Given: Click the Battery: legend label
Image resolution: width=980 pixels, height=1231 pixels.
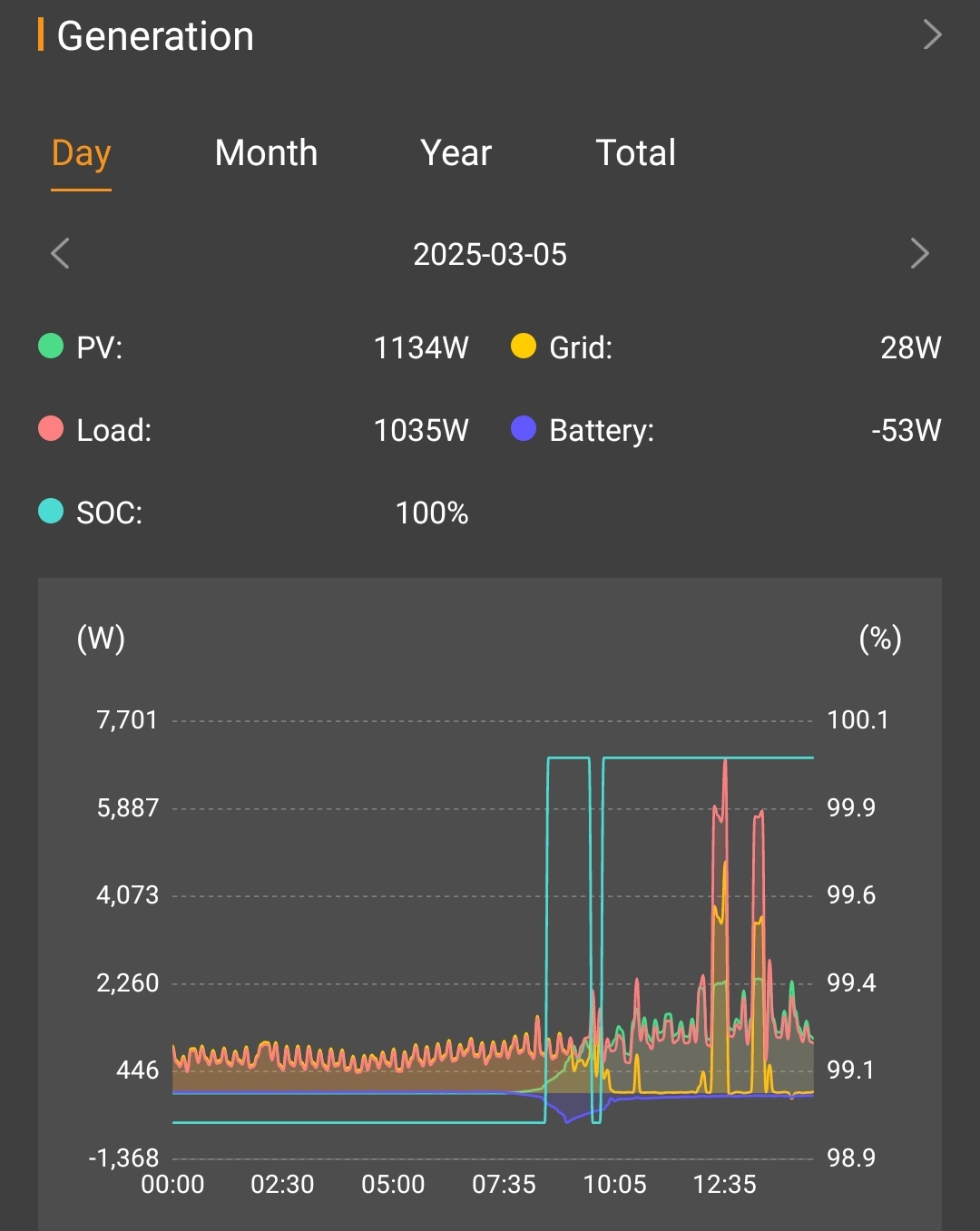Looking at the screenshot, I should 602,431.
